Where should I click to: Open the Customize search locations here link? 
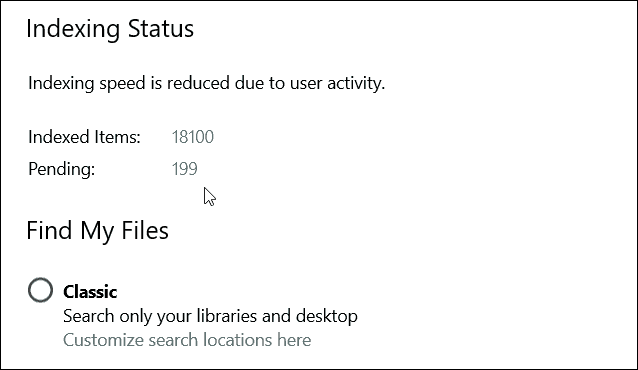pos(187,340)
